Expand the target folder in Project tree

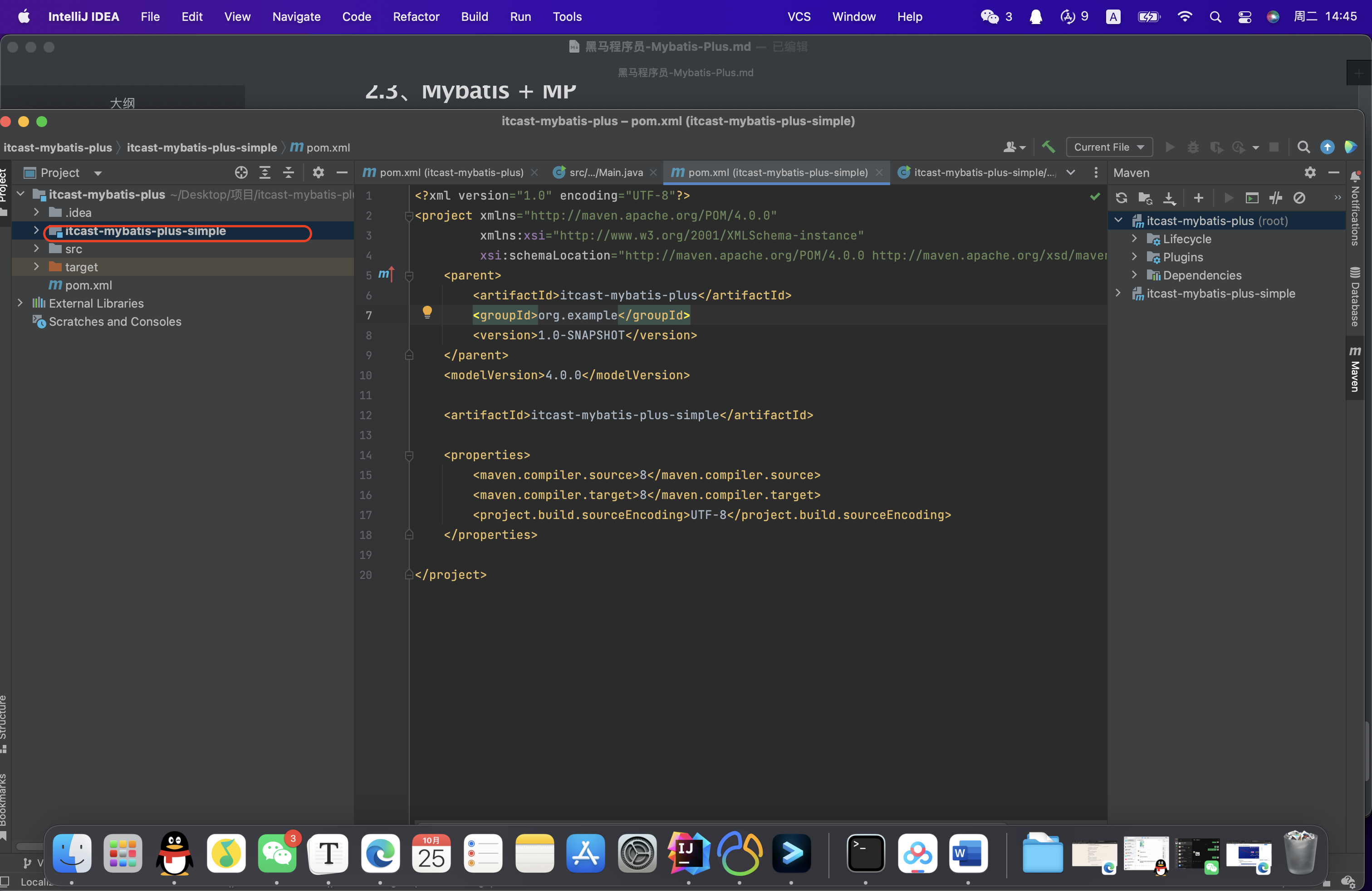tap(36, 266)
